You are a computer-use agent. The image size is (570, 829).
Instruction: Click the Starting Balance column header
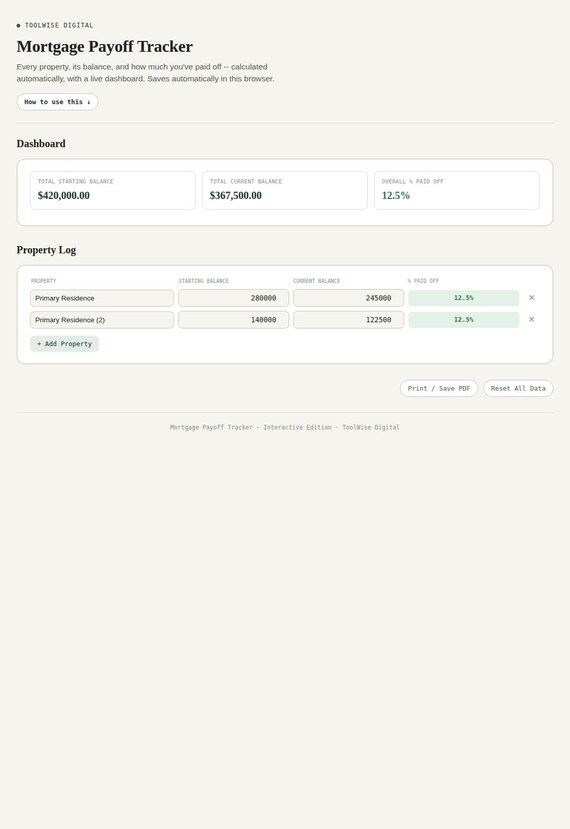click(204, 281)
